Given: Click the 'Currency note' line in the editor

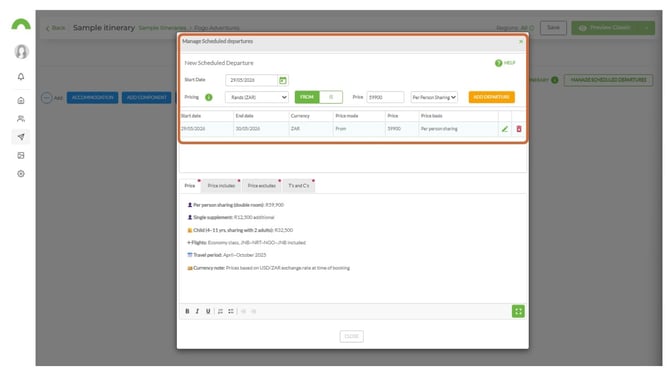Looking at the screenshot, I should pyautogui.click(x=268, y=268).
